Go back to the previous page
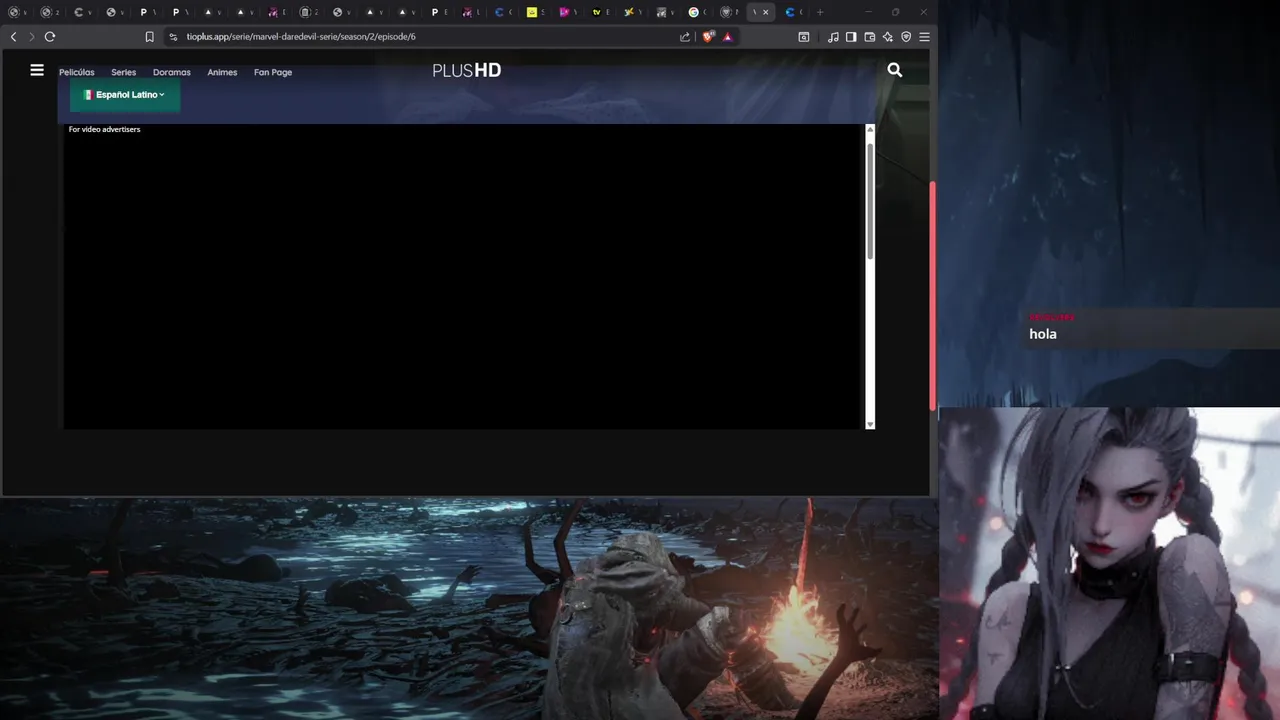 coord(13,37)
